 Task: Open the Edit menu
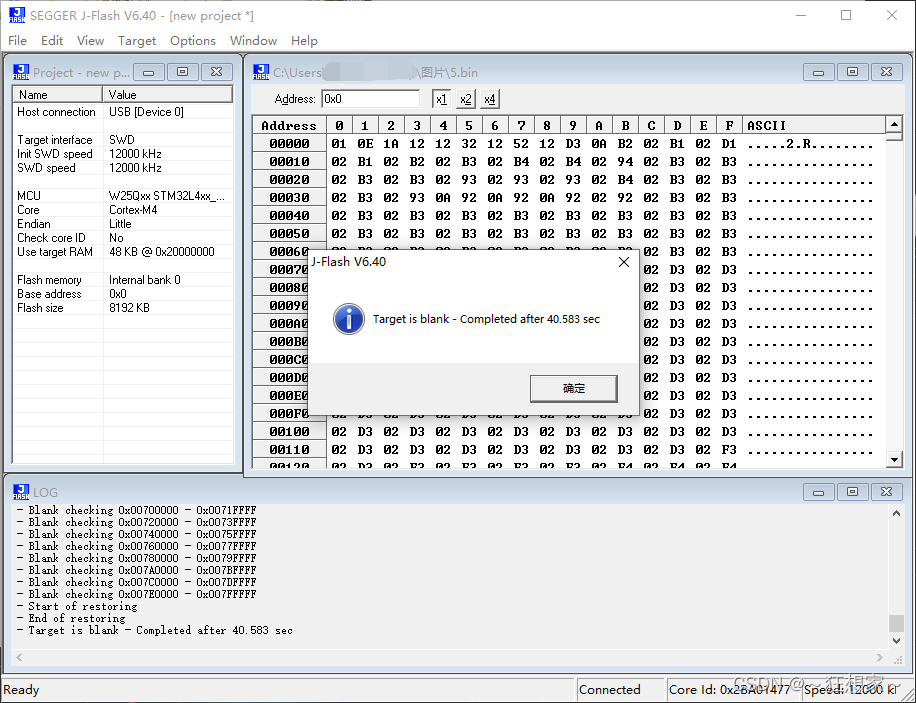point(51,40)
